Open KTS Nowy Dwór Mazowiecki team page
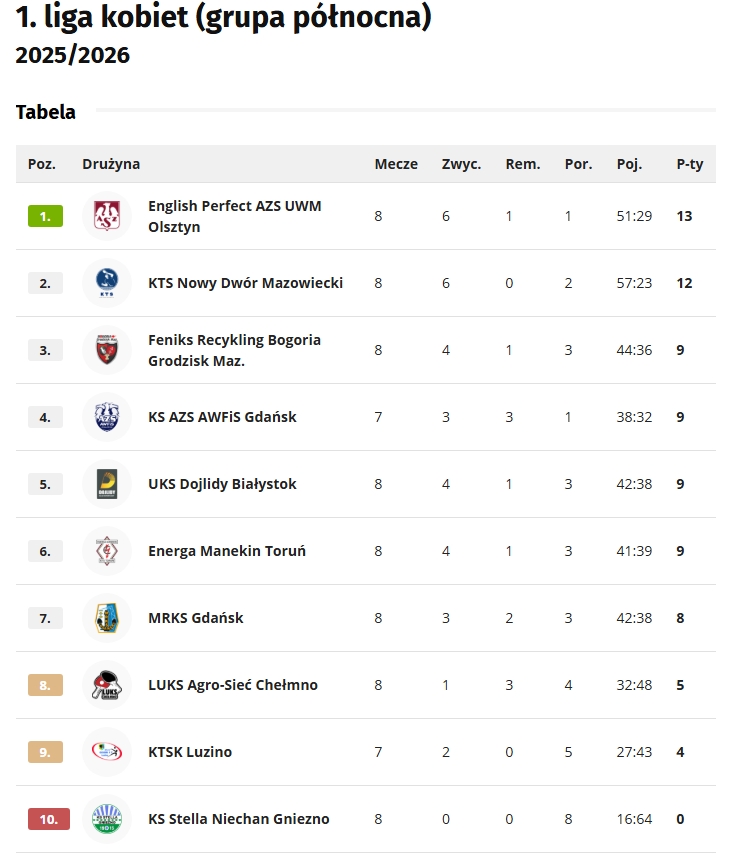 [x=245, y=283]
